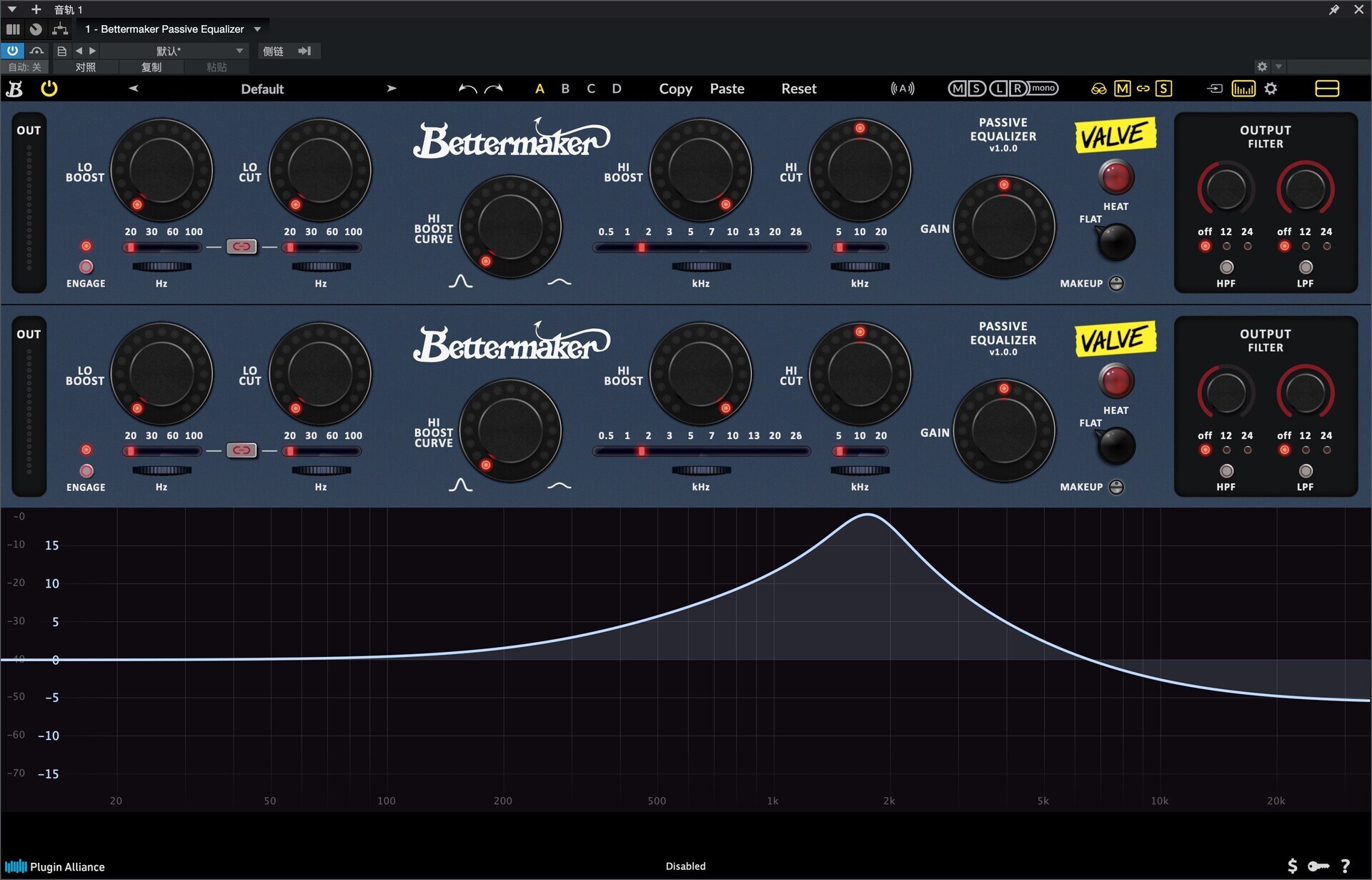Click the bottom unit FLAT knob

pyautogui.click(x=1115, y=445)
